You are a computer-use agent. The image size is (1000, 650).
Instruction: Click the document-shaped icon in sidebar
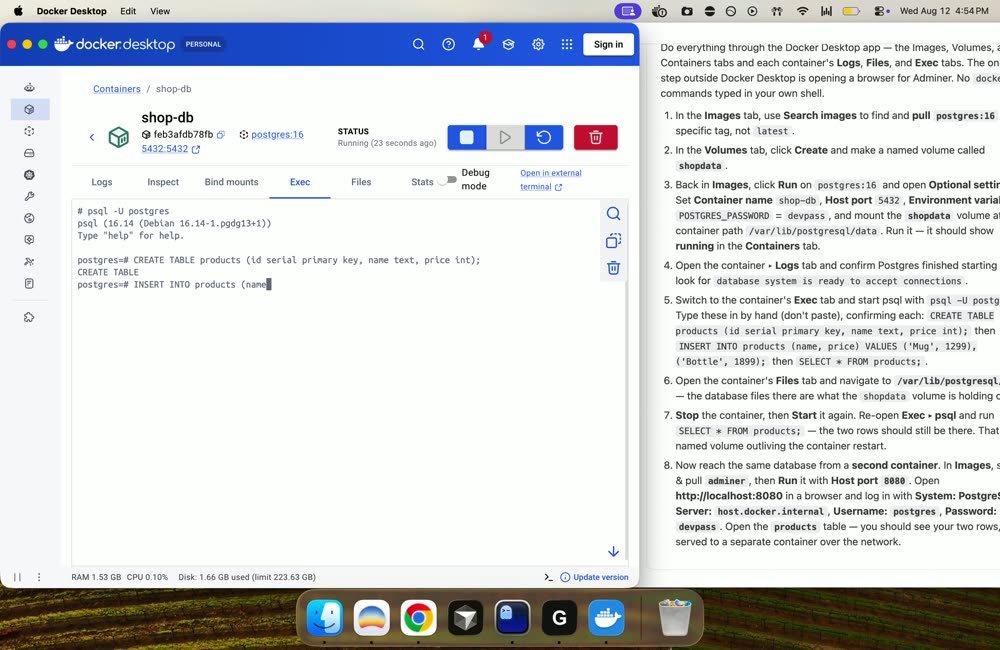(x=29, y=283)
